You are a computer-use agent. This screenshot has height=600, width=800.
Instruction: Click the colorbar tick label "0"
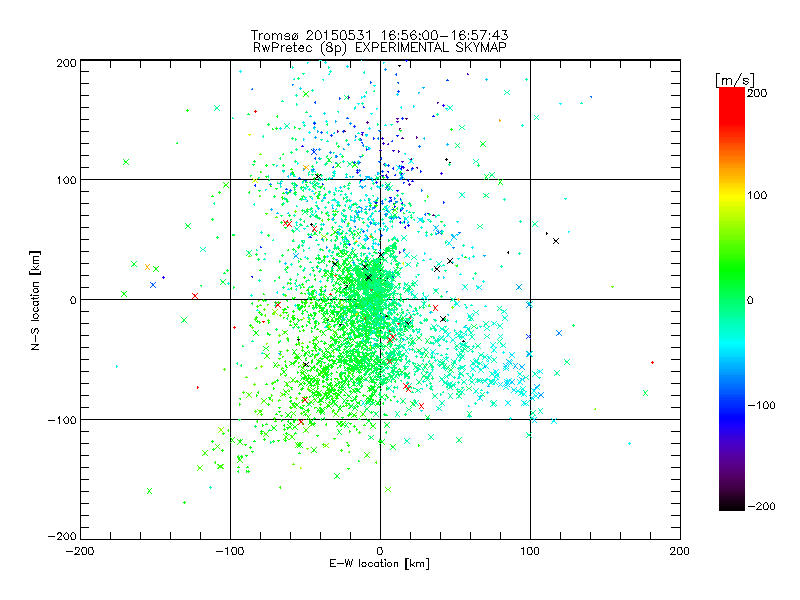point(750,300)
